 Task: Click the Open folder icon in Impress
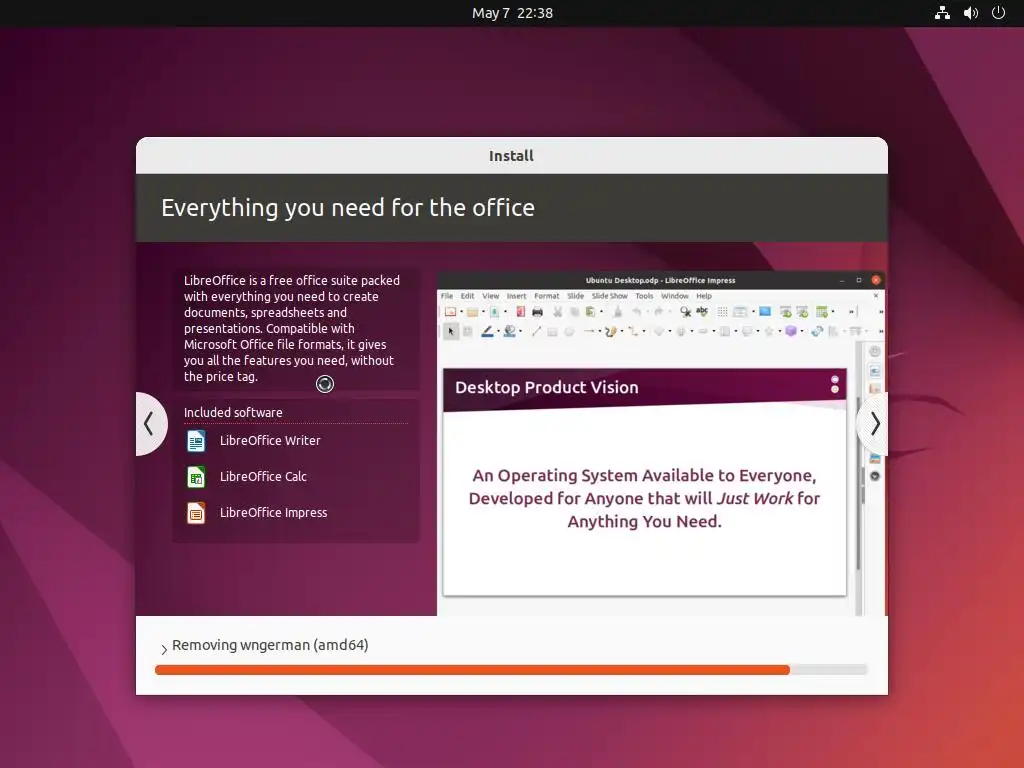coord(473,312)
